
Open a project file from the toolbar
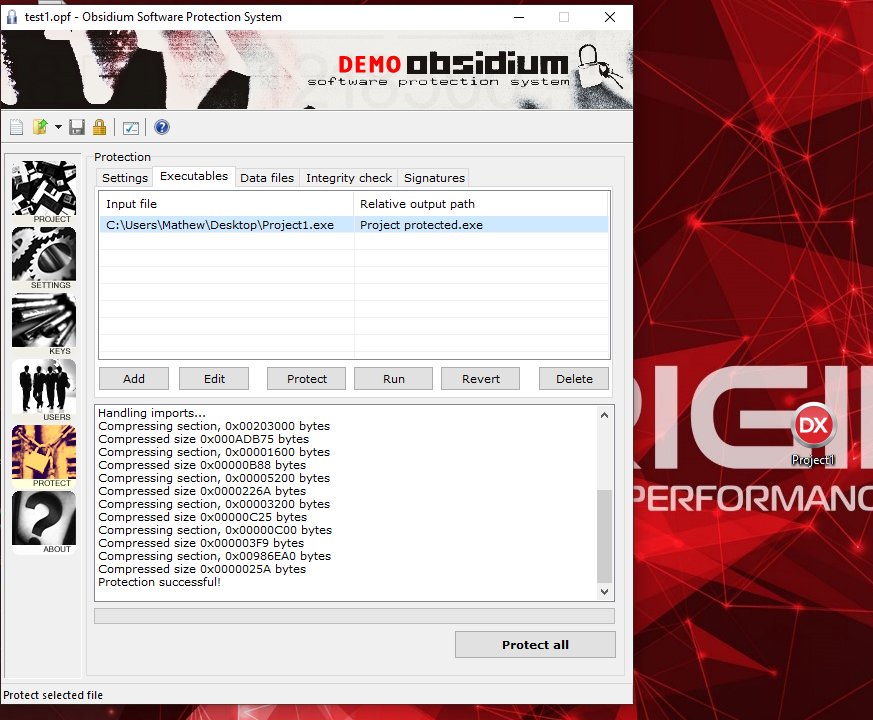click(40, 128)
